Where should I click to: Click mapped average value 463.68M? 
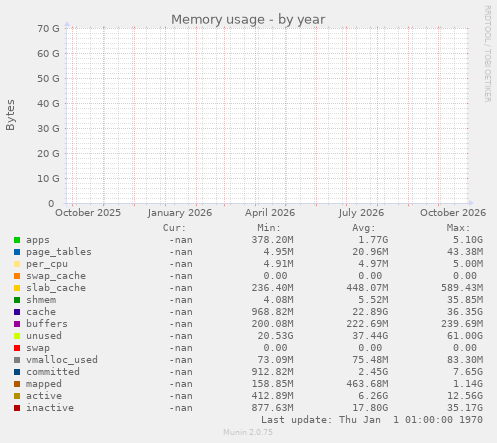pyautogui.click(x=367, y=384)
